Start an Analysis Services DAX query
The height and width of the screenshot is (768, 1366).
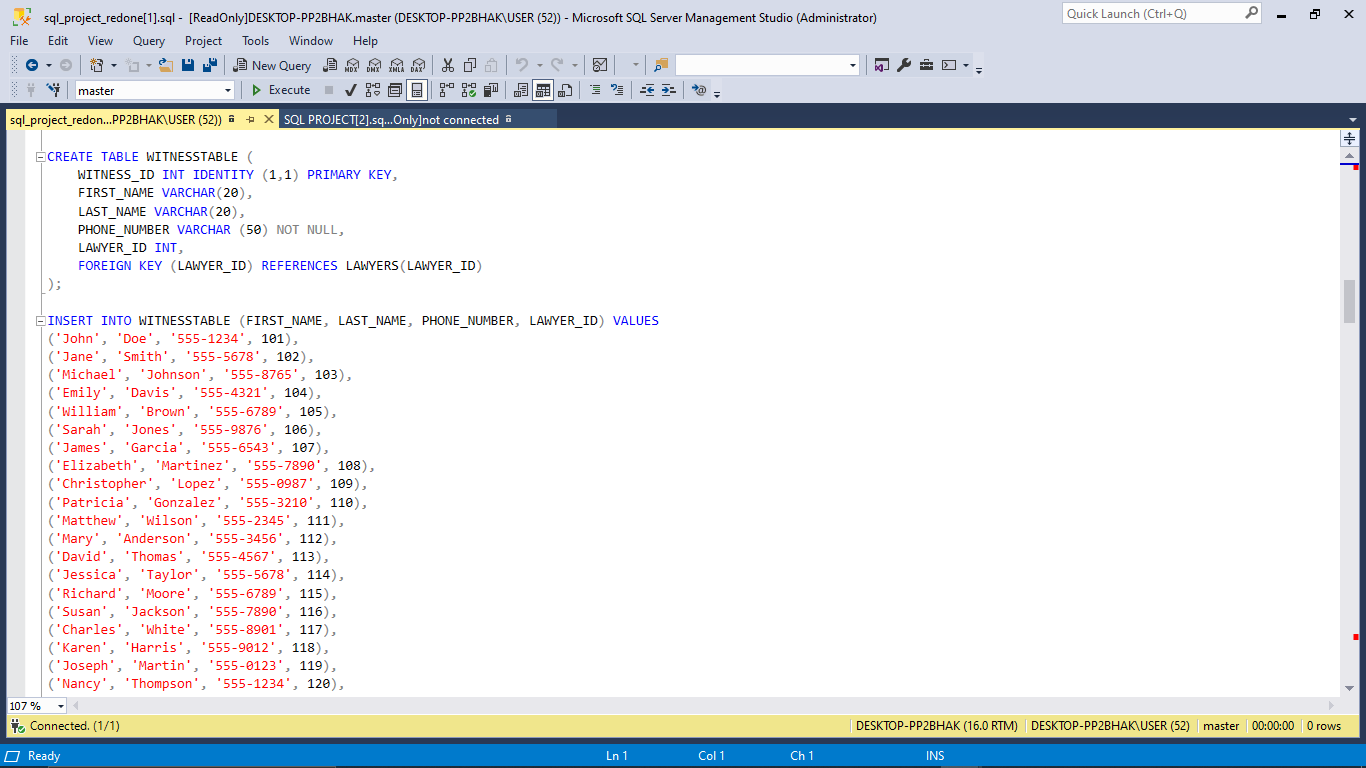418,65
